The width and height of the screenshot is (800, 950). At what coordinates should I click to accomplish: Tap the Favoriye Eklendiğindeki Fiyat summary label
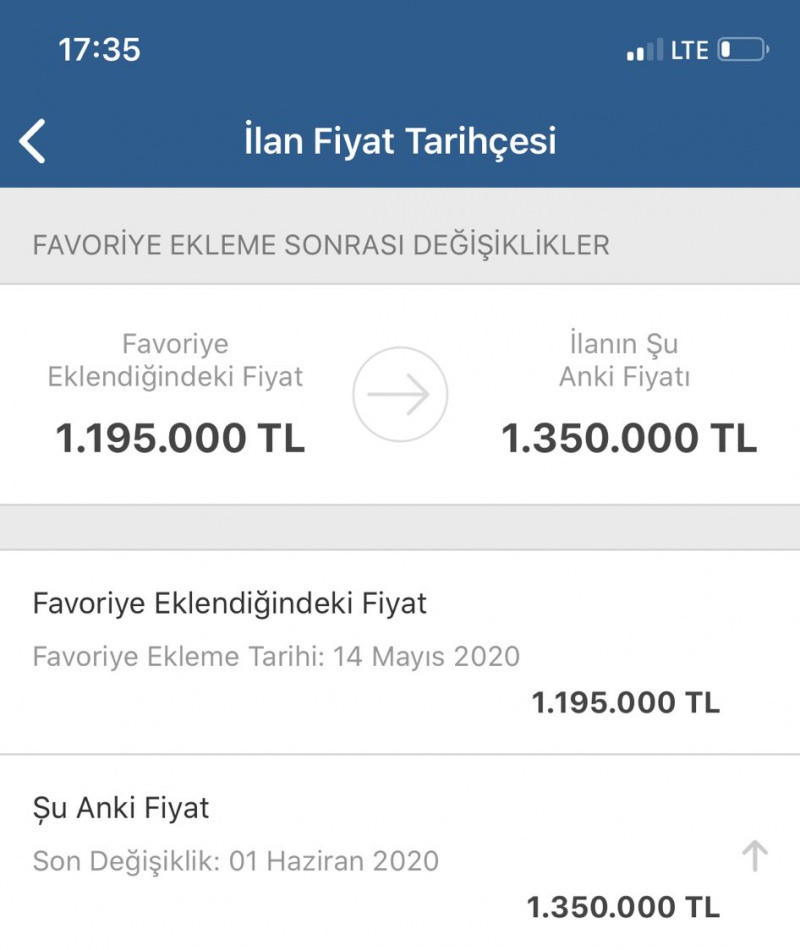(175, 361)
